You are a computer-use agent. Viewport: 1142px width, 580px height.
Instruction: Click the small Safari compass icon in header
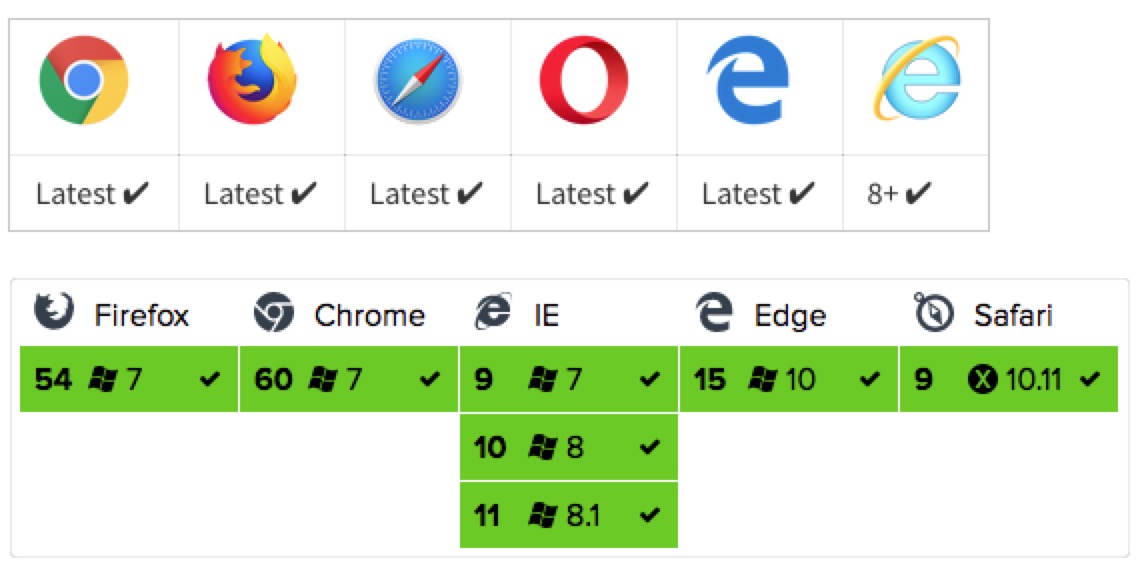coord(934,314)
